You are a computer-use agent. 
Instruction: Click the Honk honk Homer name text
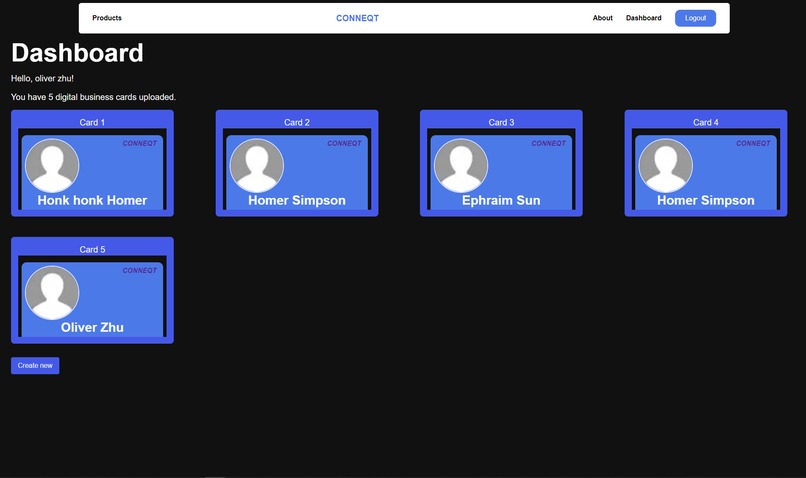coord(92,200)
